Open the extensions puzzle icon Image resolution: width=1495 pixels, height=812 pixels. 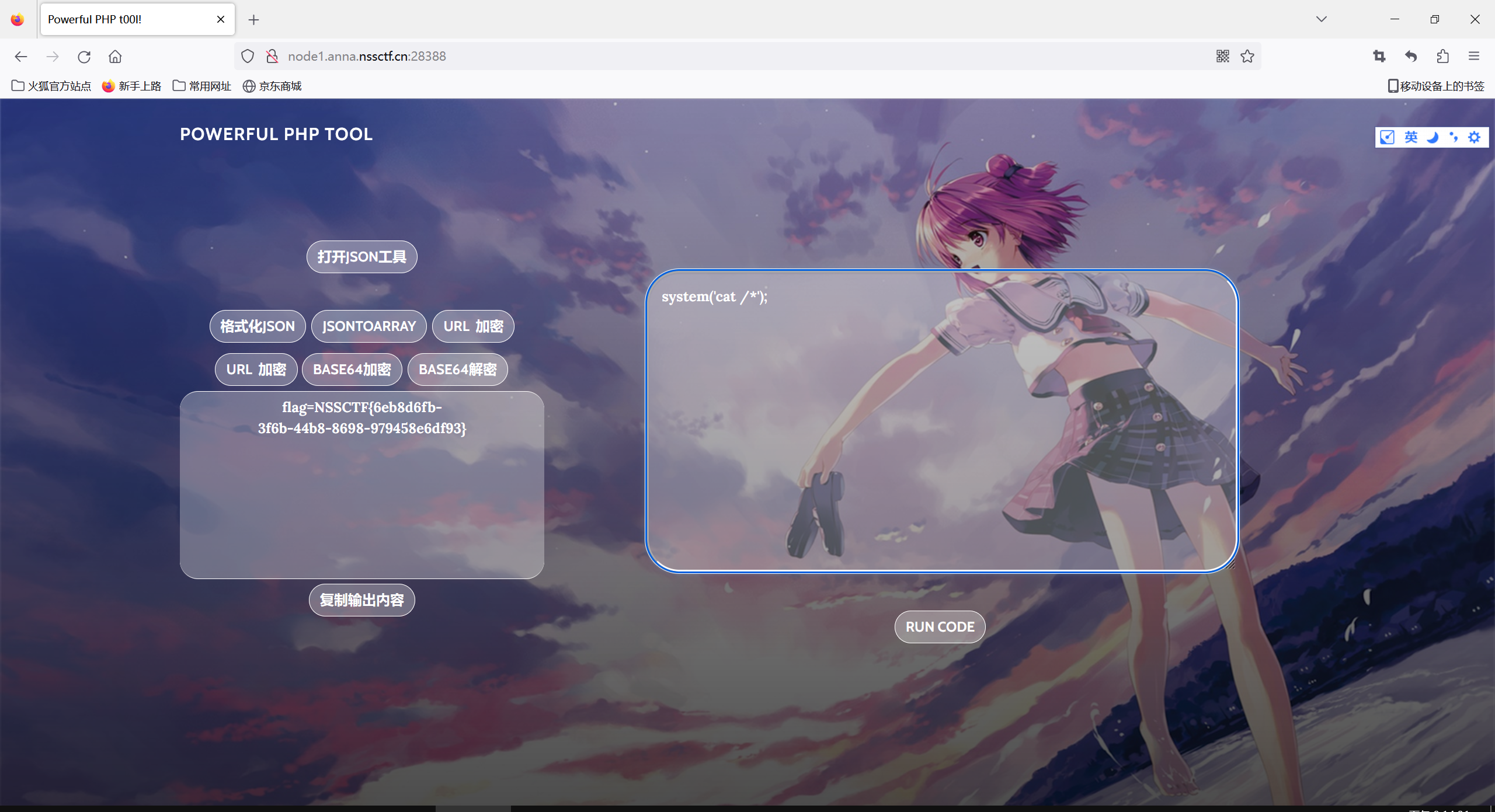click(x=1443, y=56)
